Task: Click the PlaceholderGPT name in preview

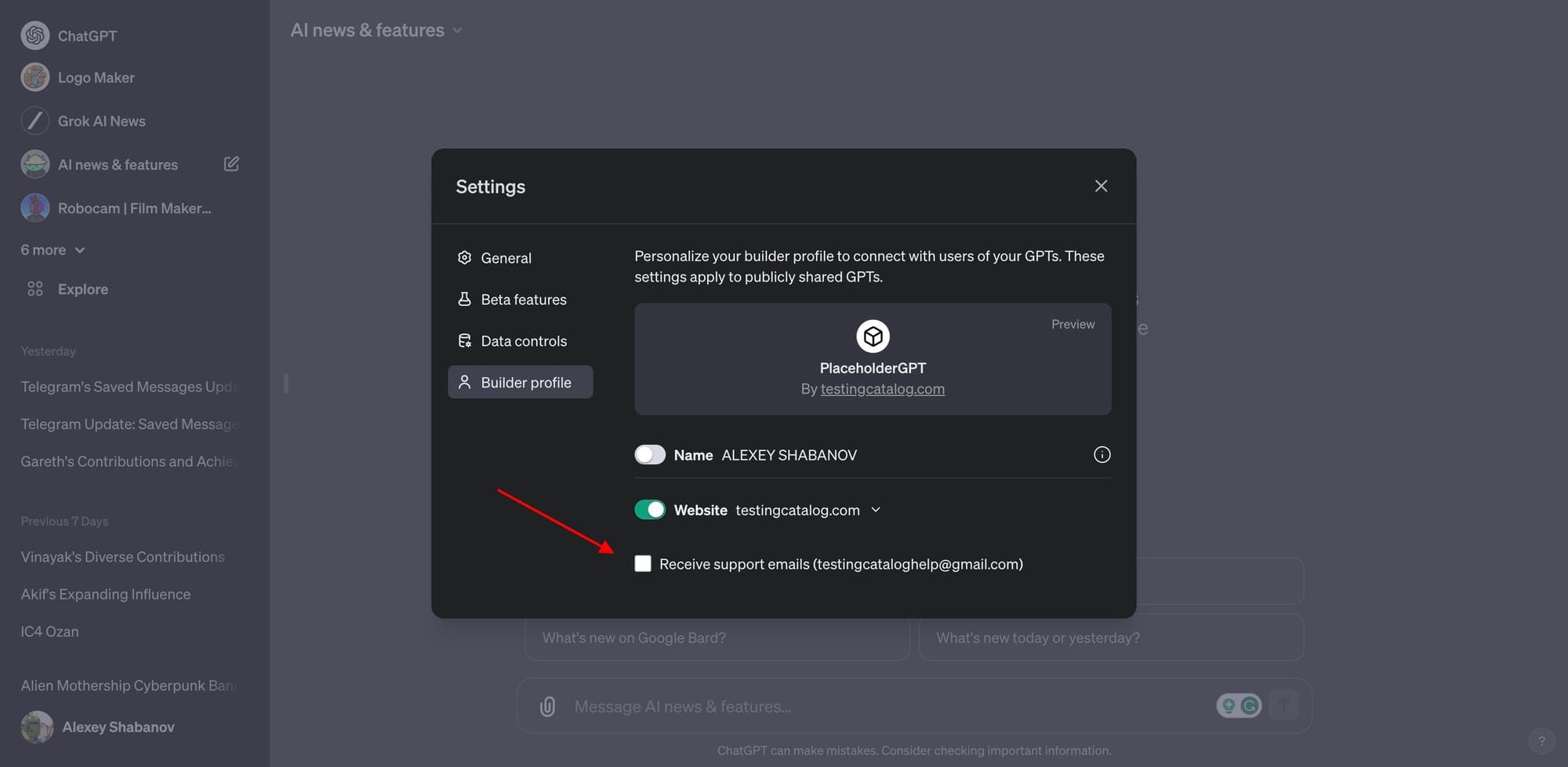Action: [873, 368]
